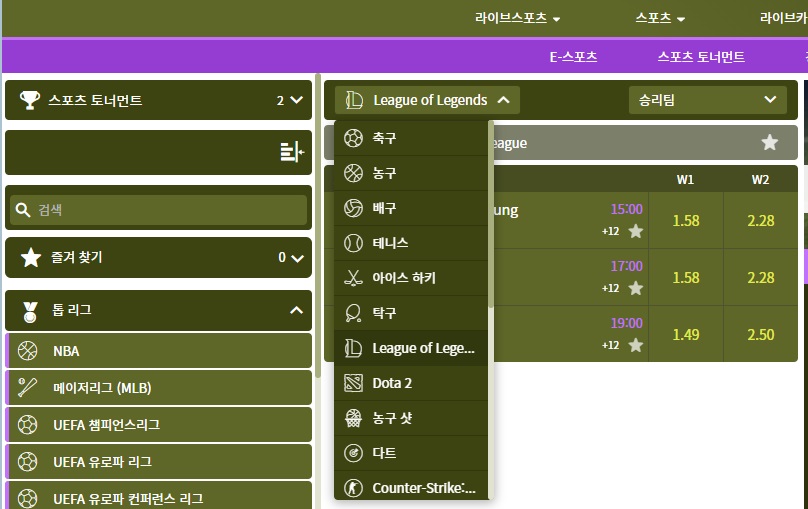
Task: Click the trophy icon for 스포츠 토너먼트
Action: (30, 100)
